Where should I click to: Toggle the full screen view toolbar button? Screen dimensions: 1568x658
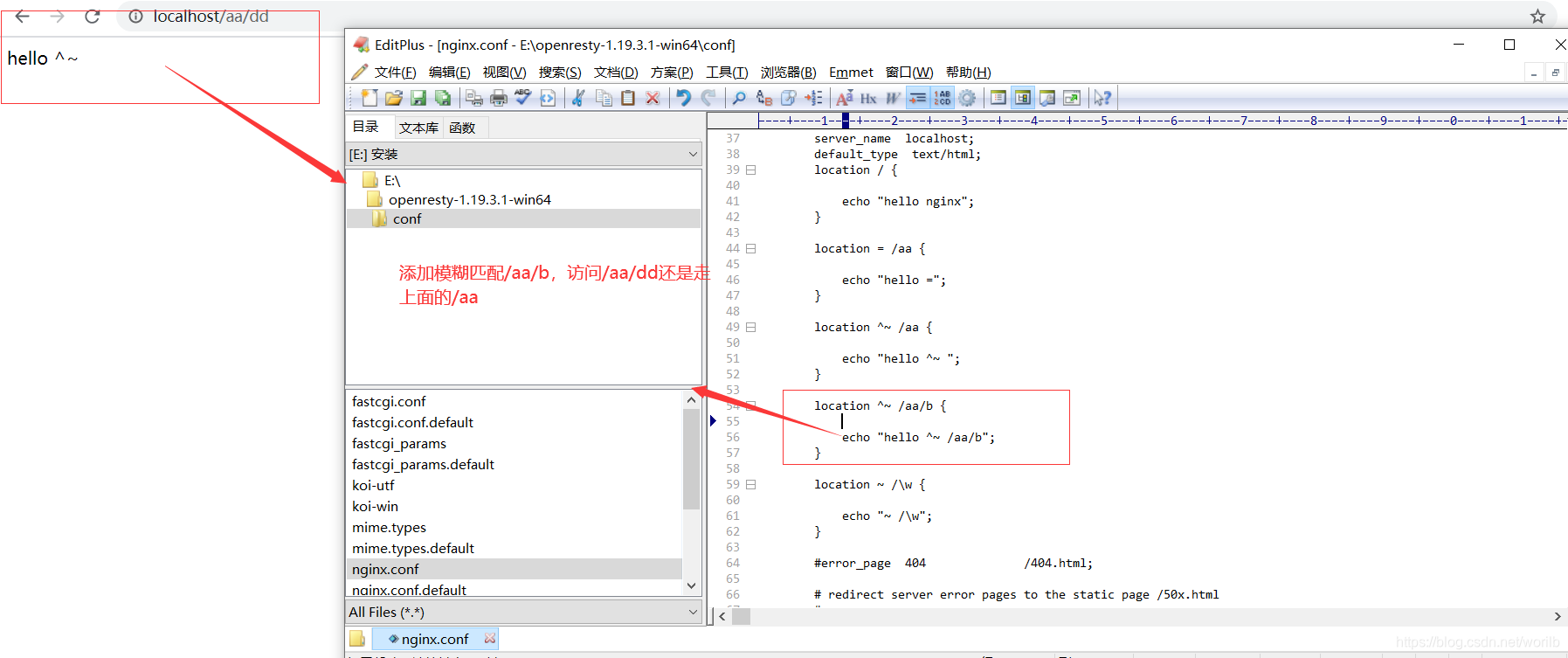coord(1072,98)
